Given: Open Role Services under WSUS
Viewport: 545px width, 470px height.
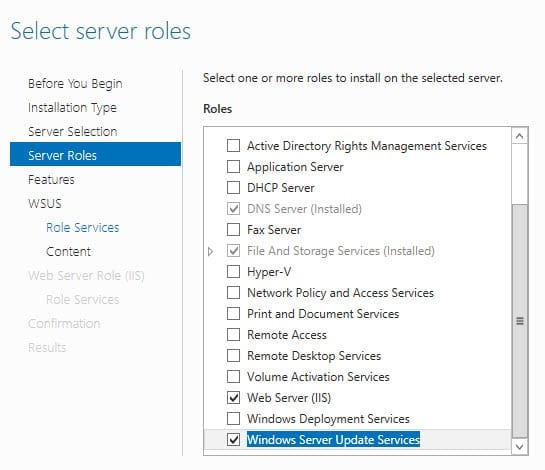Looking at the screenshot, I should point(83,227).
